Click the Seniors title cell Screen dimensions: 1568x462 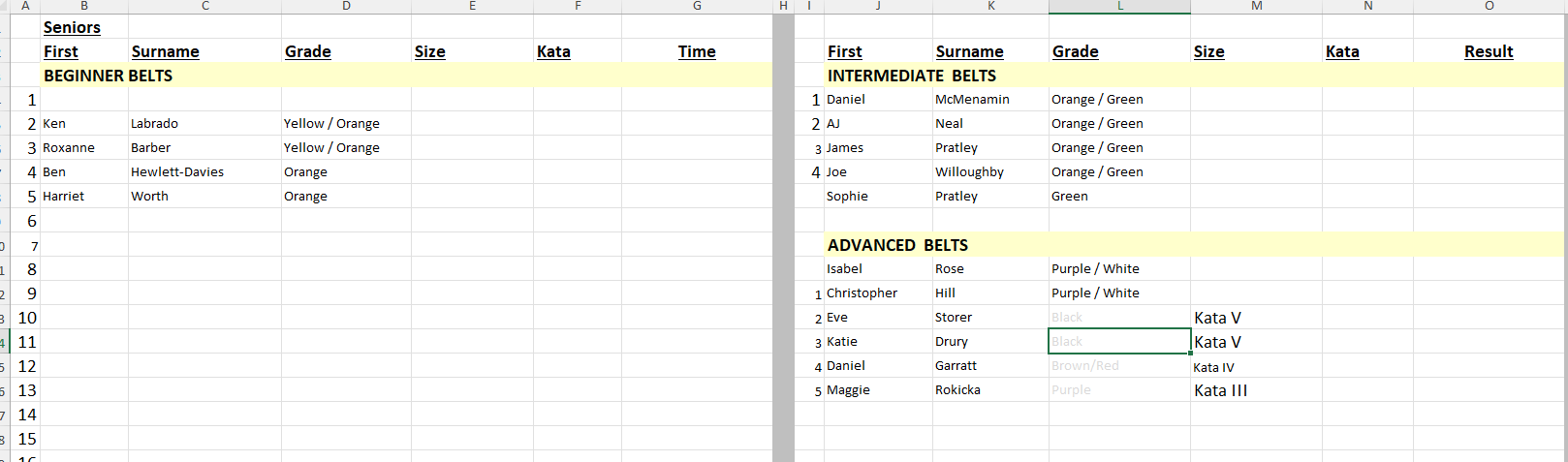pyautogui.click(x=84, y=27)
